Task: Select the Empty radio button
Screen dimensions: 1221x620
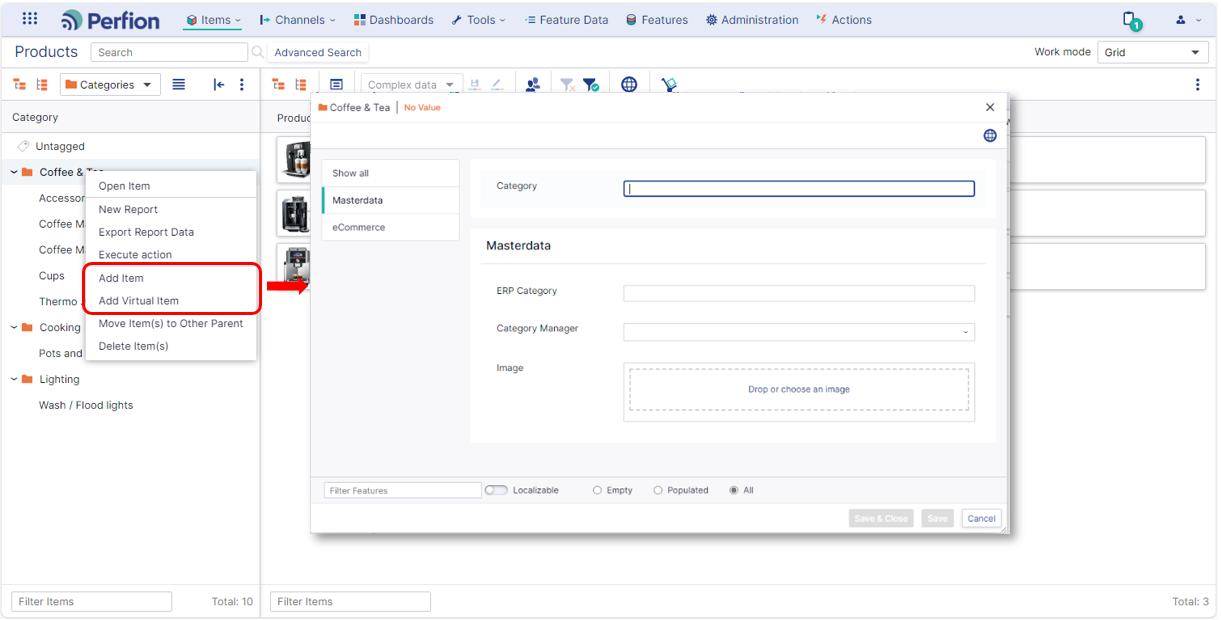Action: pyautogui.click(x=597, y=490)
